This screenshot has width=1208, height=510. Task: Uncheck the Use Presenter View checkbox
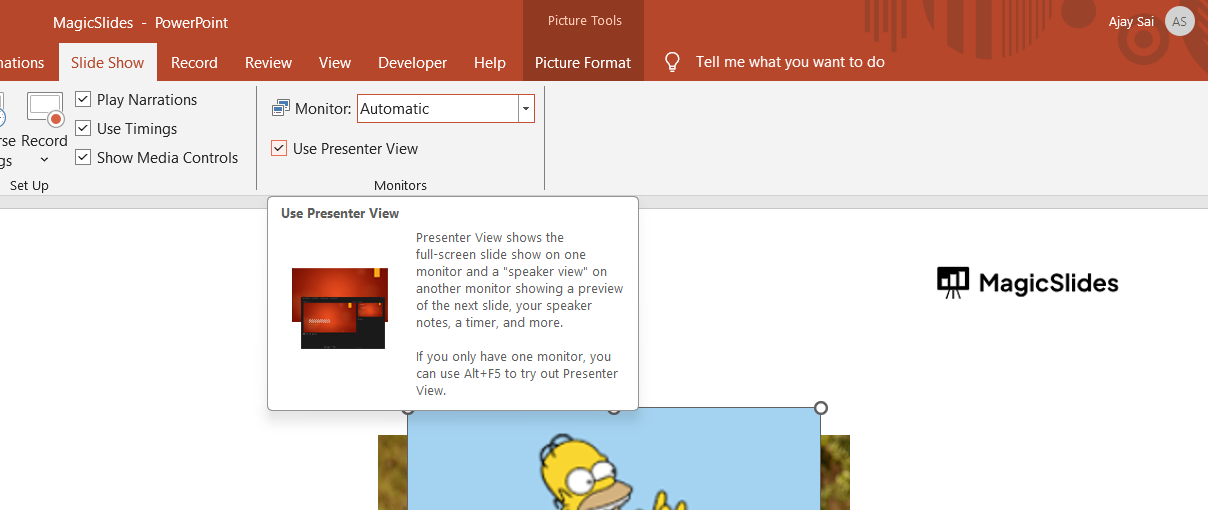point(279,149)
